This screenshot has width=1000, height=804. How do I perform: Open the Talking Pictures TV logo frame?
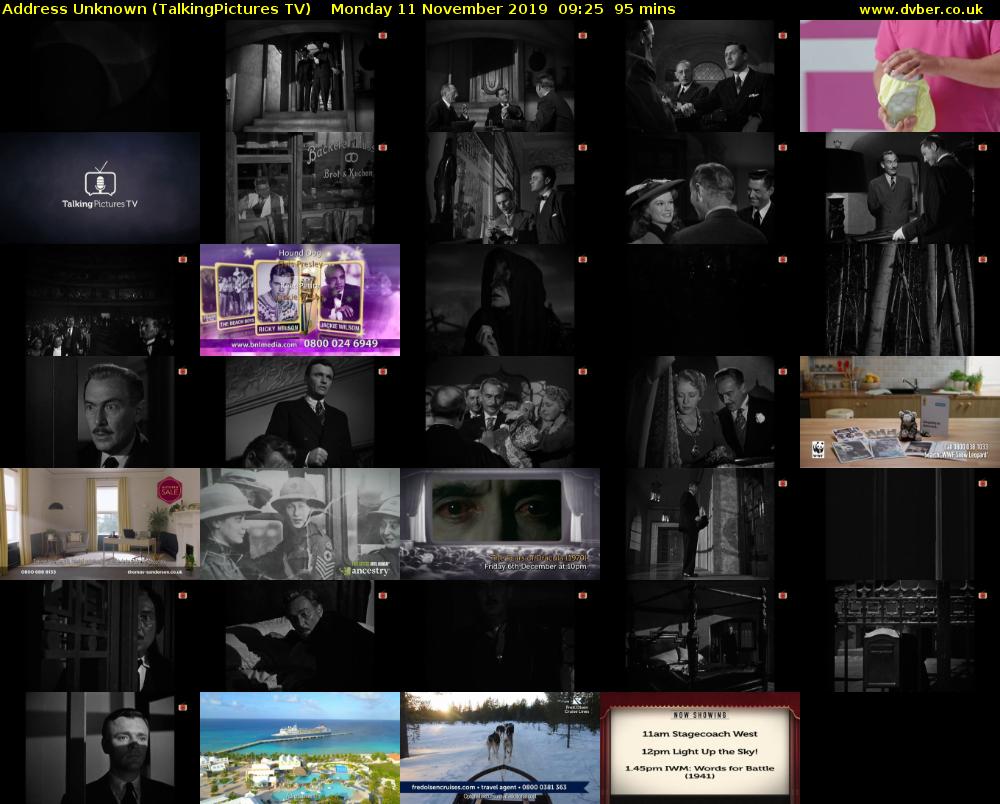click(x=99, y=187)
